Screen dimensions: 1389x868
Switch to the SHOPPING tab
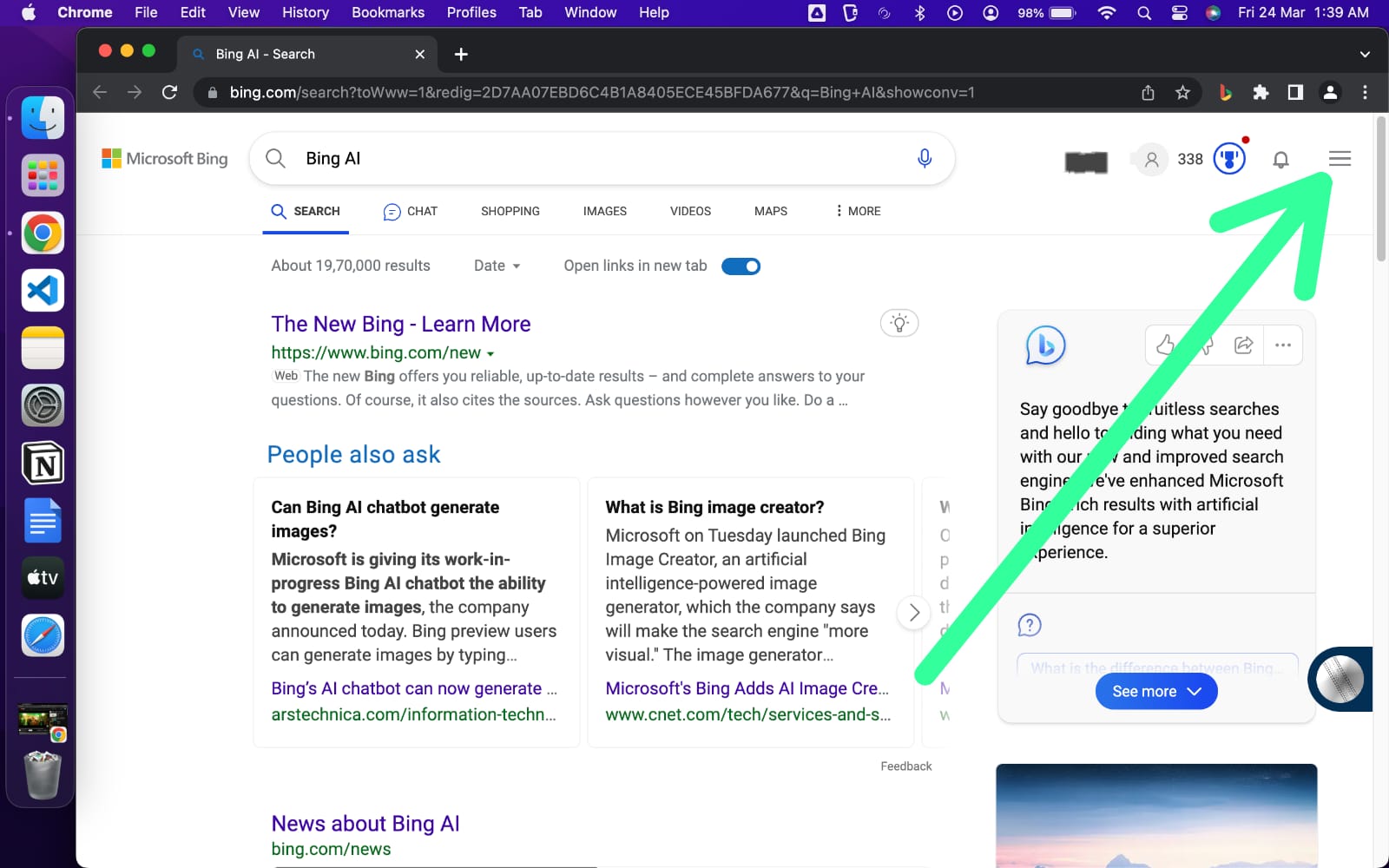pos(510,211)
